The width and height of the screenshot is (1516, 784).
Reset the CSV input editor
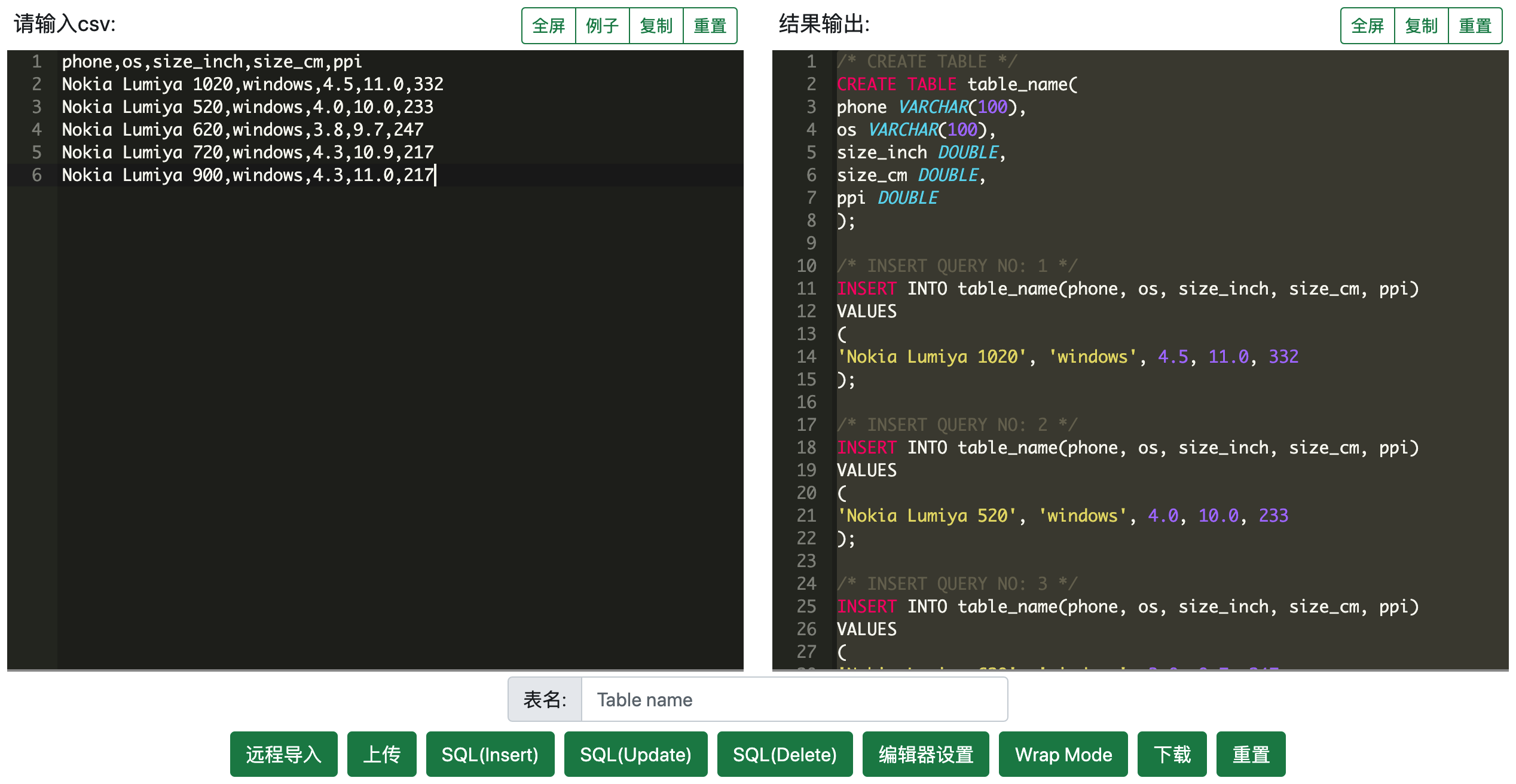710,26
